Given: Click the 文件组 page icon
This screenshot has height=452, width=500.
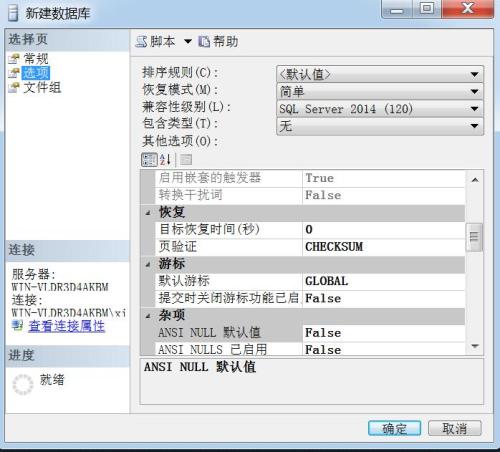Looking at the screenshot, I should pos(14,88).
